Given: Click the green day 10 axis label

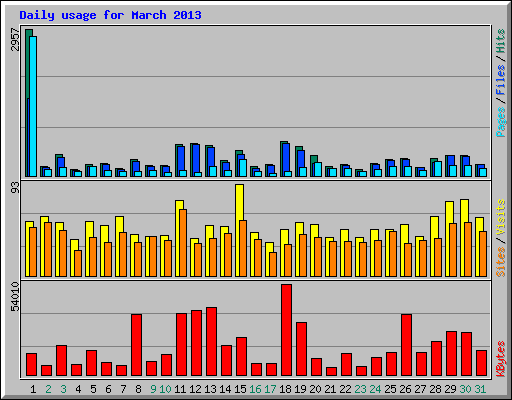Looking at the screenshot, I should click(165, 389).
